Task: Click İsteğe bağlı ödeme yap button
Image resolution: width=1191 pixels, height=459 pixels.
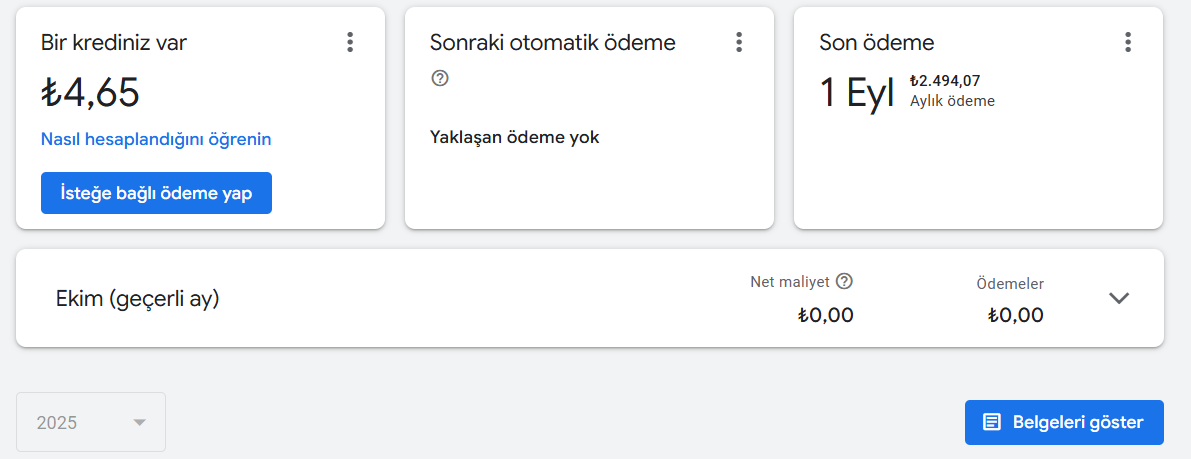Action: 156,193
